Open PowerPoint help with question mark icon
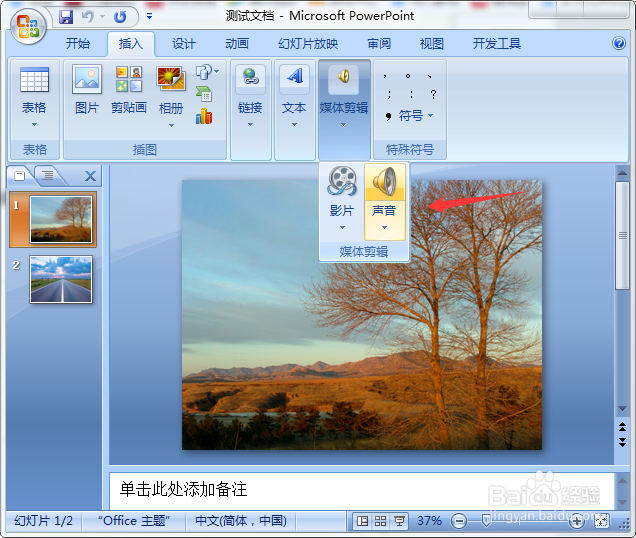Image resolution: width=636 pixels, height=538 pixels. pos(619,43)
